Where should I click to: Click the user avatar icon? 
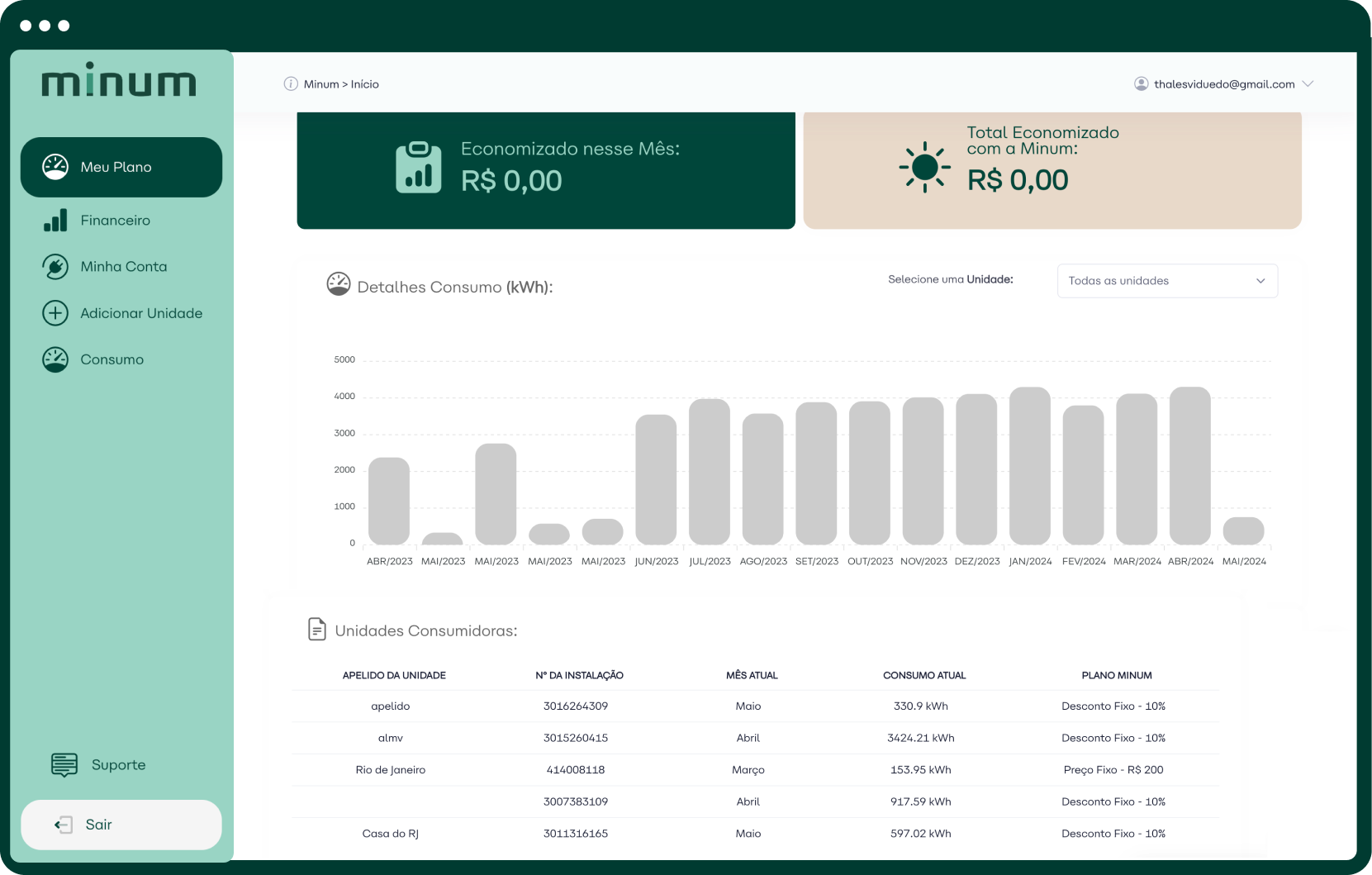(x=1142, y=84)
